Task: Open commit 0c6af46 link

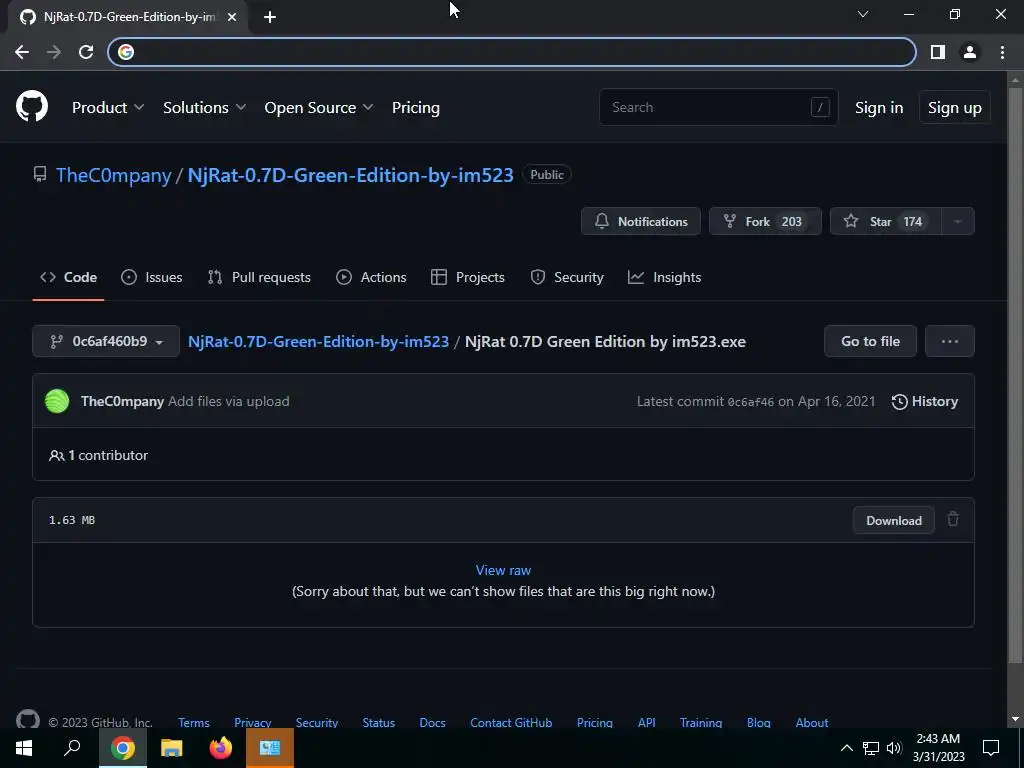Action: 750,402
